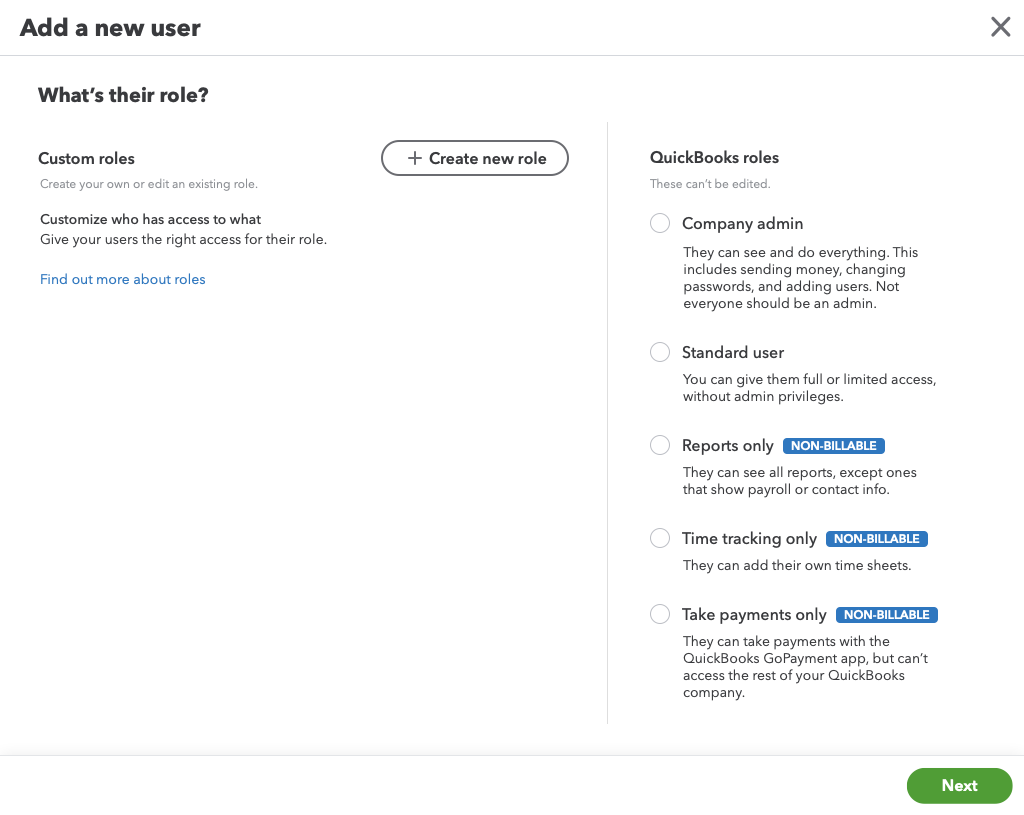The width and height of the screenshot is (1024, 815).
Task: Click 'They can add their own time sheets.' text
Action: (x=797, y=566)
